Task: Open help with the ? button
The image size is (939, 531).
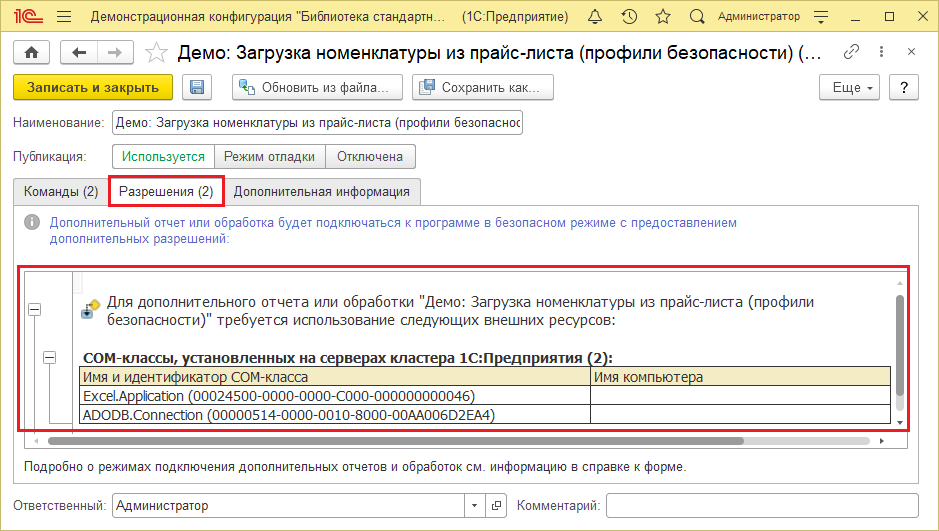Action: (904, 87)
